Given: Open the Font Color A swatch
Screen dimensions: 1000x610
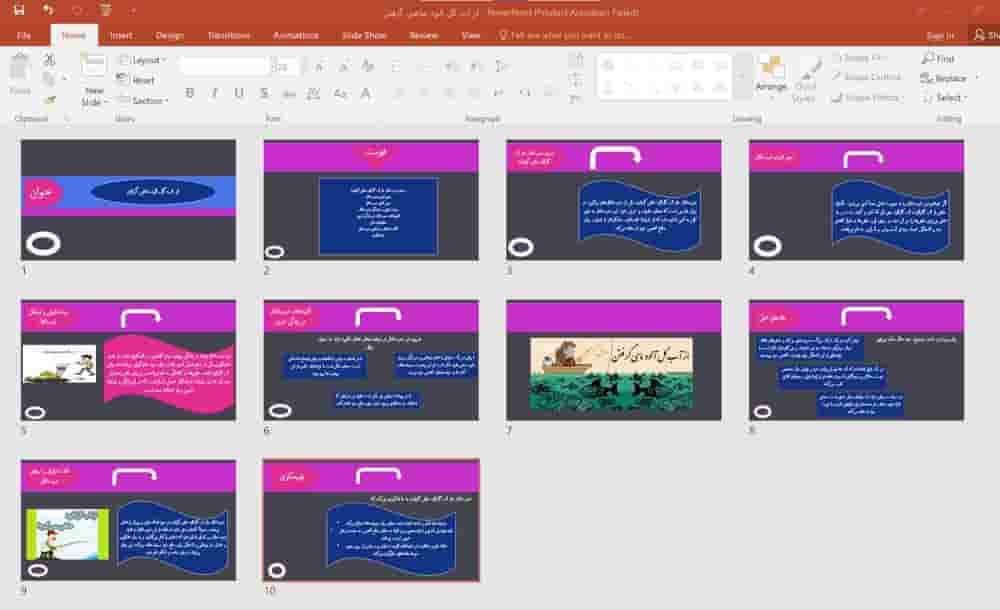Looking at the screenshot, I should pyautogui.click(x=365, y=94).
